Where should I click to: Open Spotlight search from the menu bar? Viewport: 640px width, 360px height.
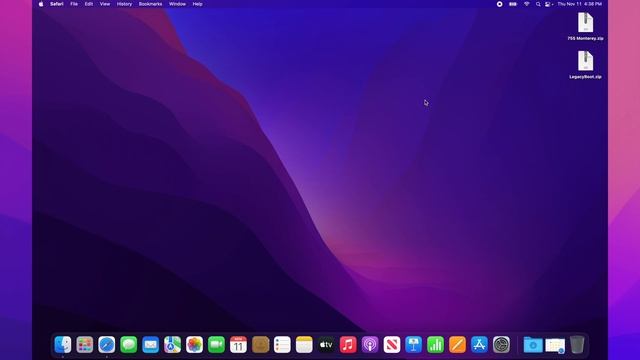[538, 4]
